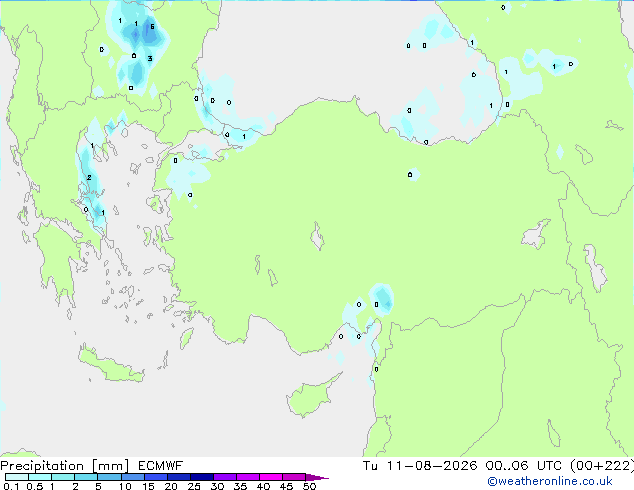Click the precipitation value '2' in eastern Greece
Screen dimensions: 634x490
coord(89,177)
